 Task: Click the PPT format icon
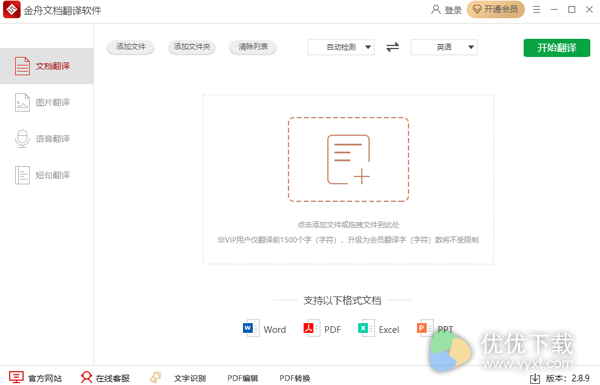click(425, 328)
